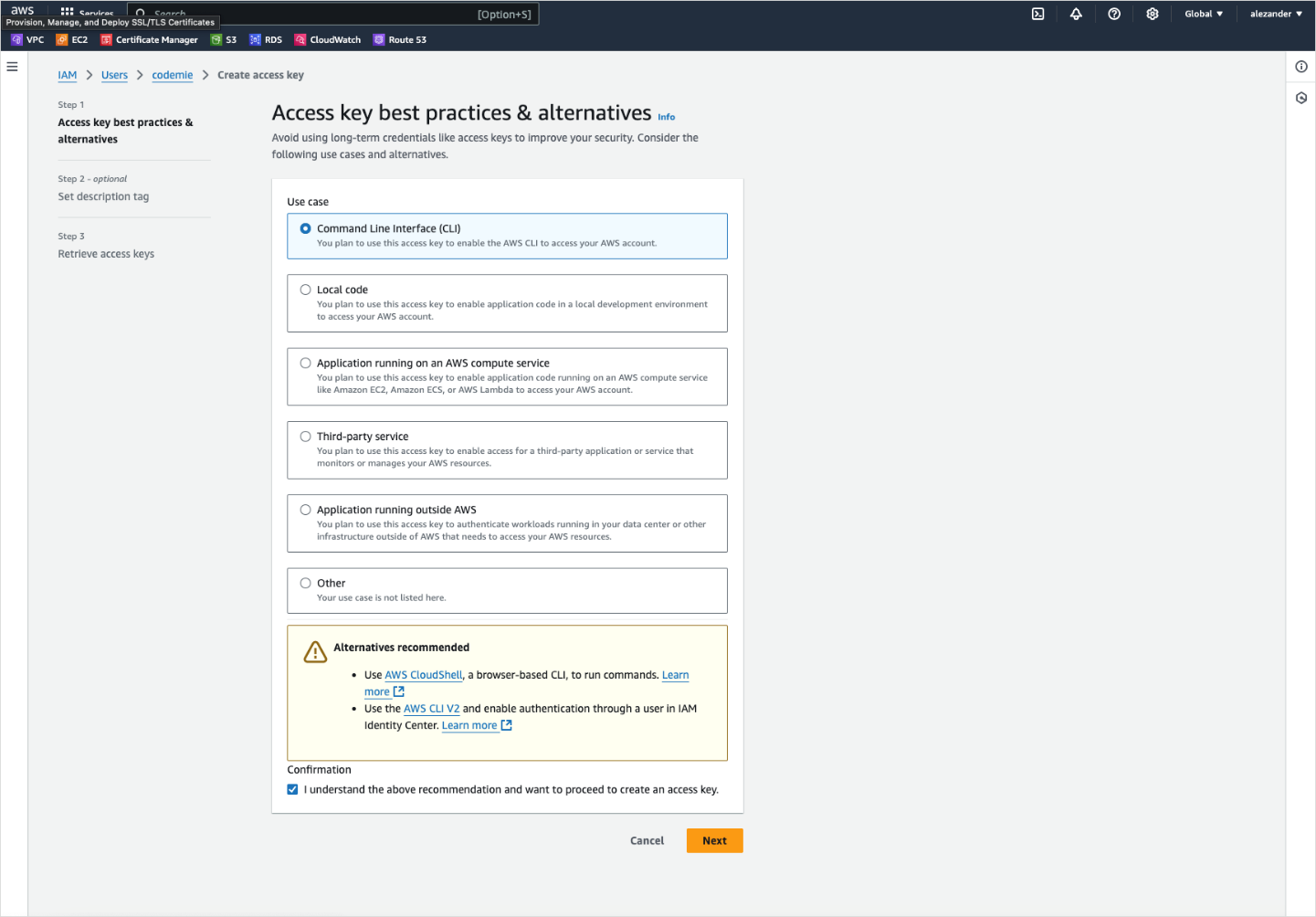This screenshot has width=1316, height=917.
Task: Open the RDS service from favorites bar
Action: 265,39
